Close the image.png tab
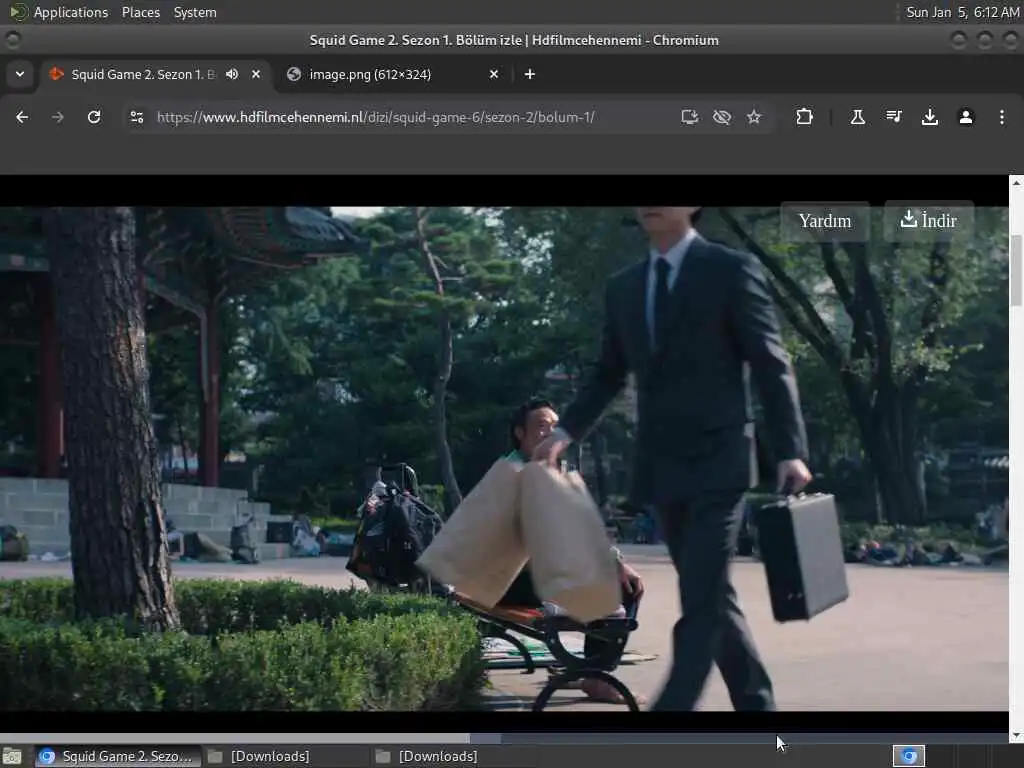Image resolution: width=1024 pixels, height=768 pixels. 494,74
